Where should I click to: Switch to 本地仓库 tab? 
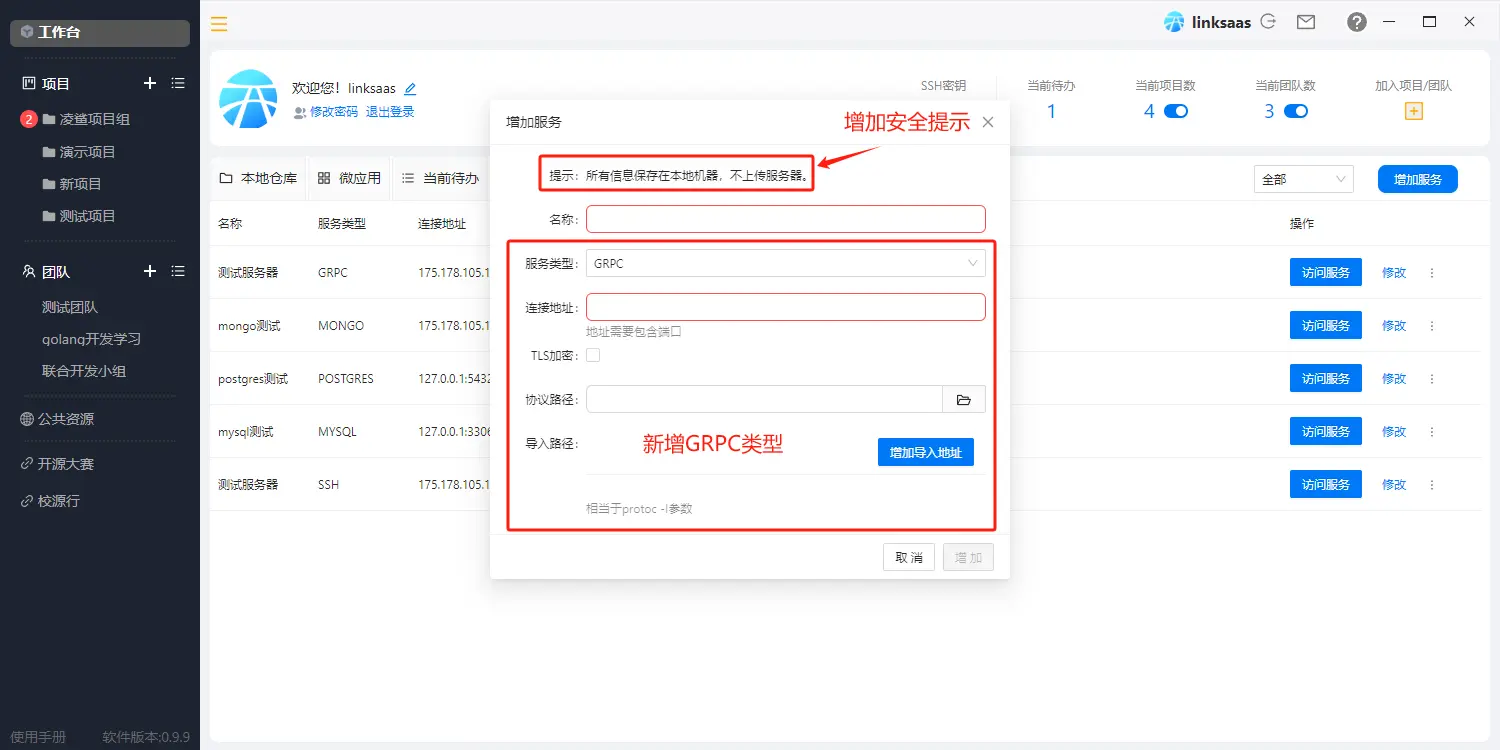click(x=258, y=178)
